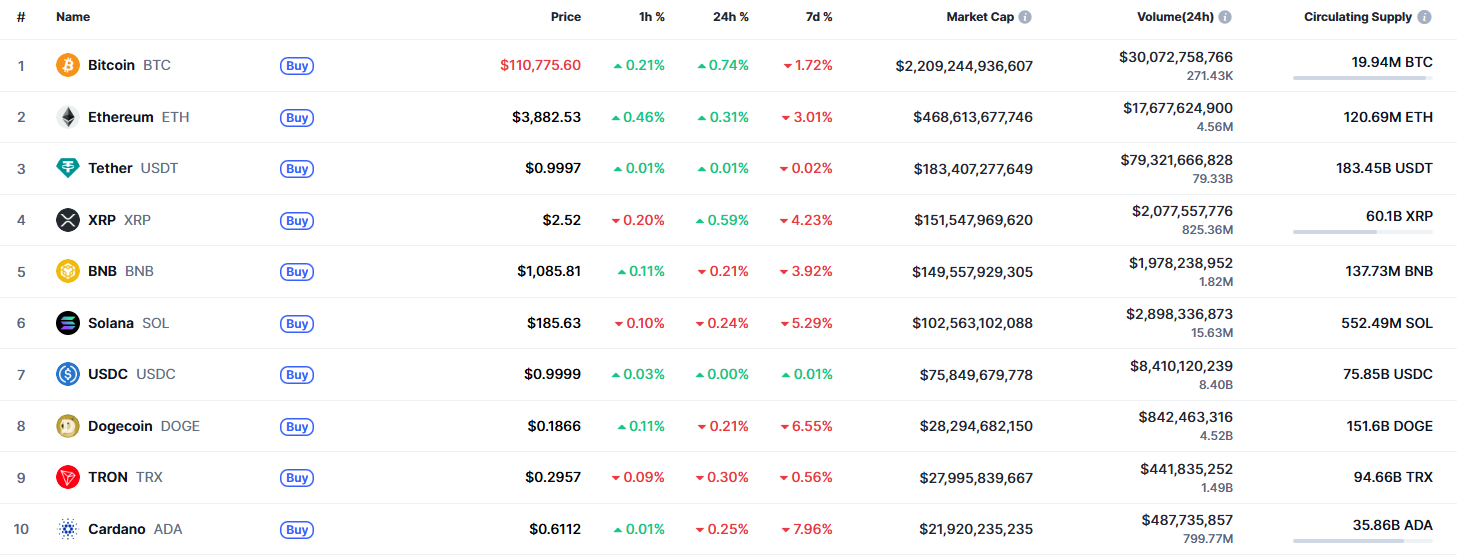Sort the table by Price column
Viewport: 1457px width, 556px height.
tap(565, 17)
